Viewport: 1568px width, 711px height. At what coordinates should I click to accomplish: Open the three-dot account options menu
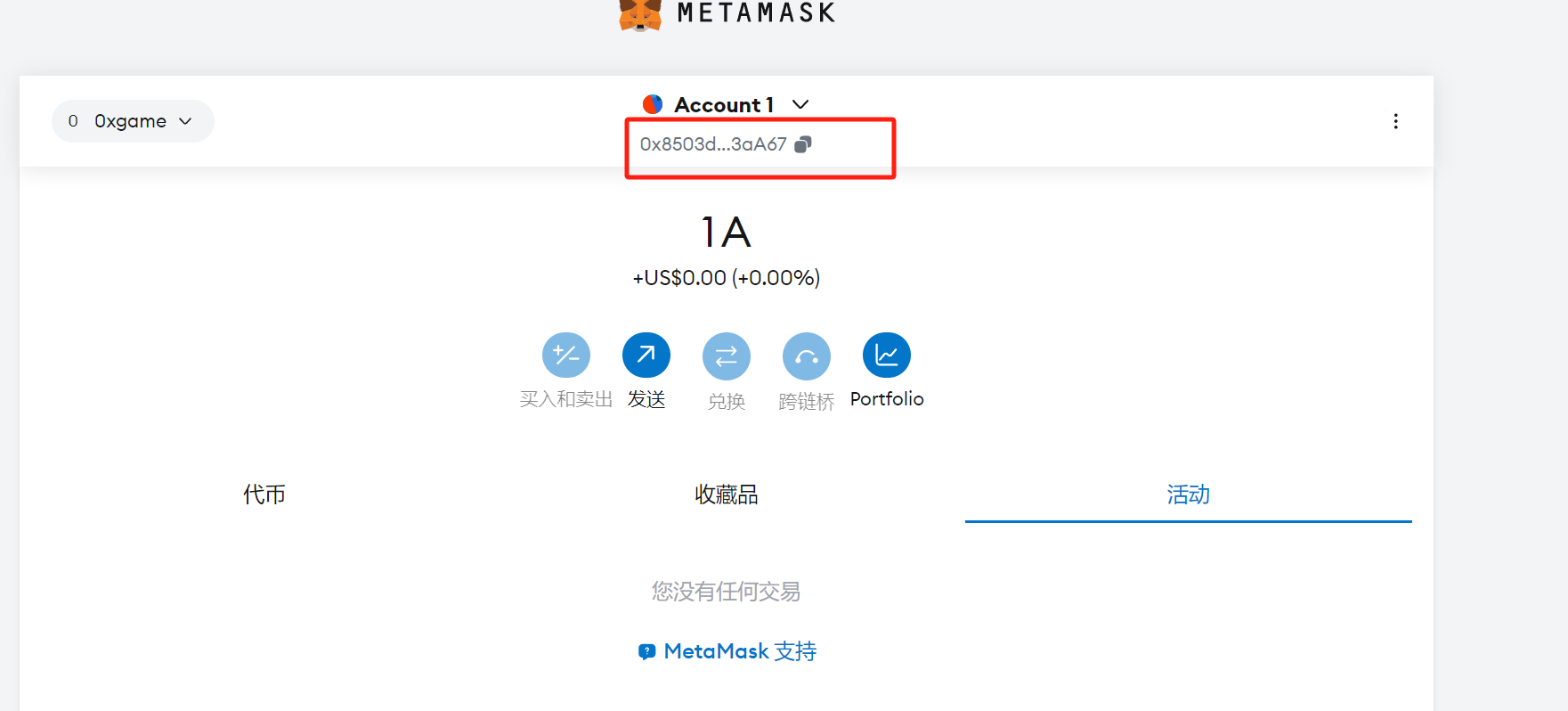pos(1395,121)
